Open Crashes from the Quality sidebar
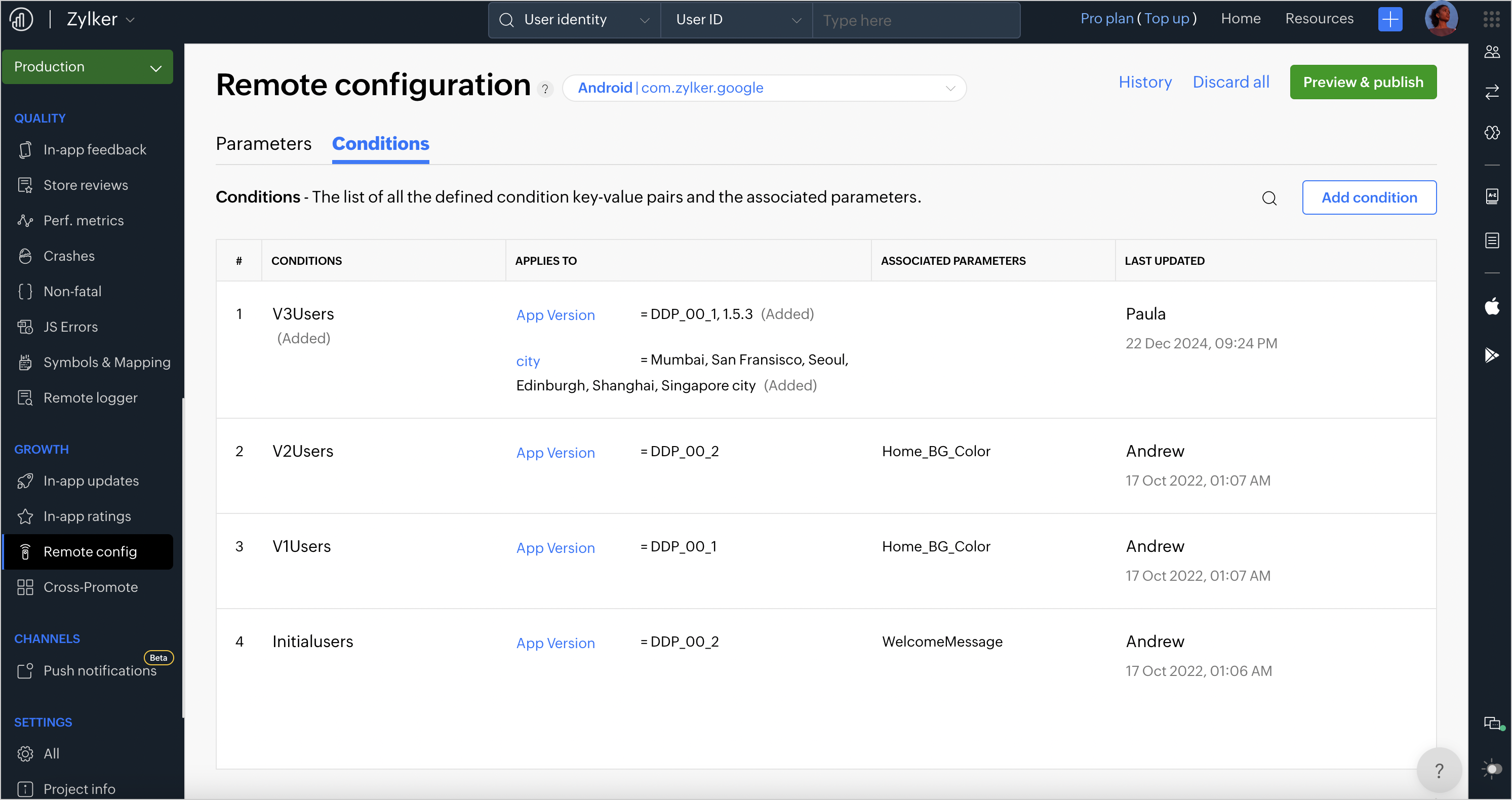The width and height of the screenshot is (1512, 800). (69, 256)
